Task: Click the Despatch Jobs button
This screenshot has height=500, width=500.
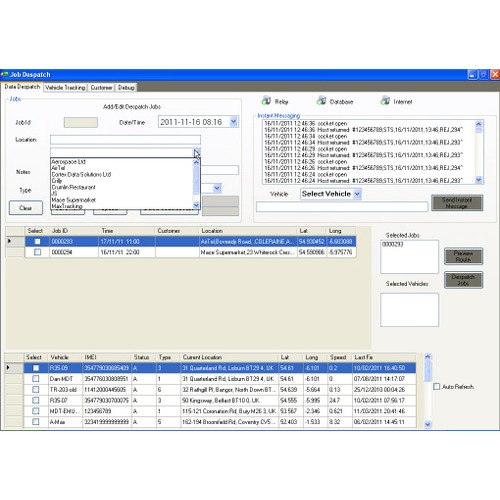Action: click(463, 280)
